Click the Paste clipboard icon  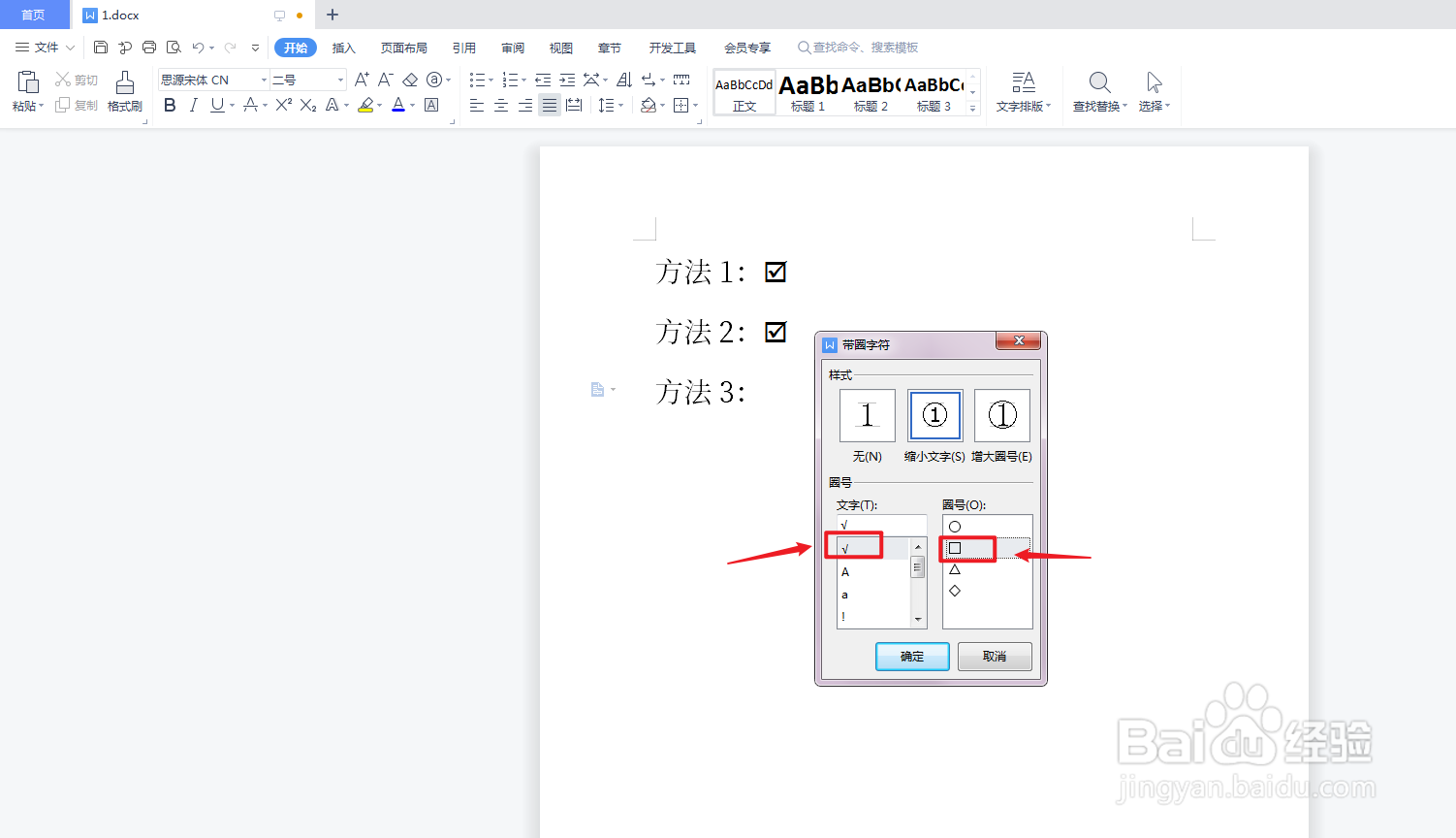tap(28, 82)
